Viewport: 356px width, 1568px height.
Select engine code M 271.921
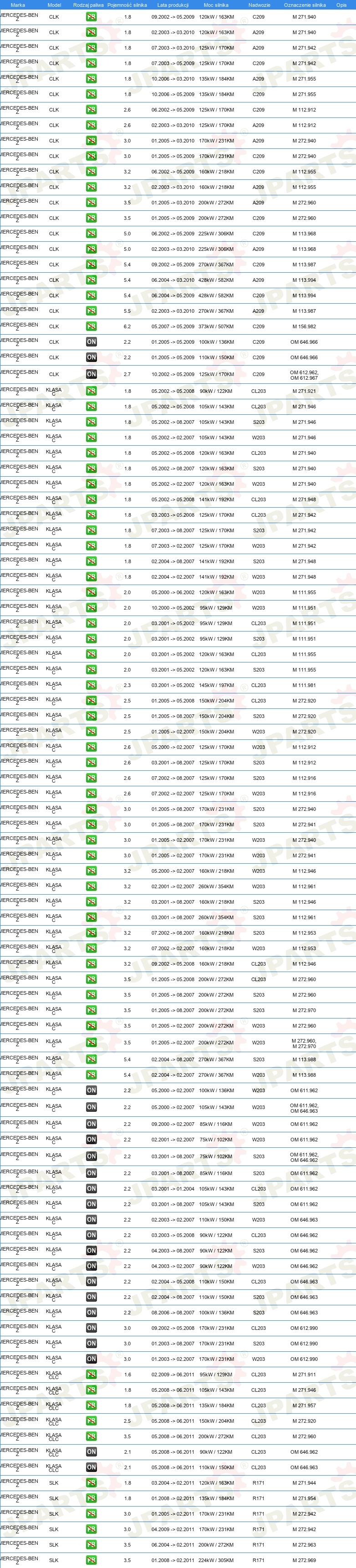304,391
